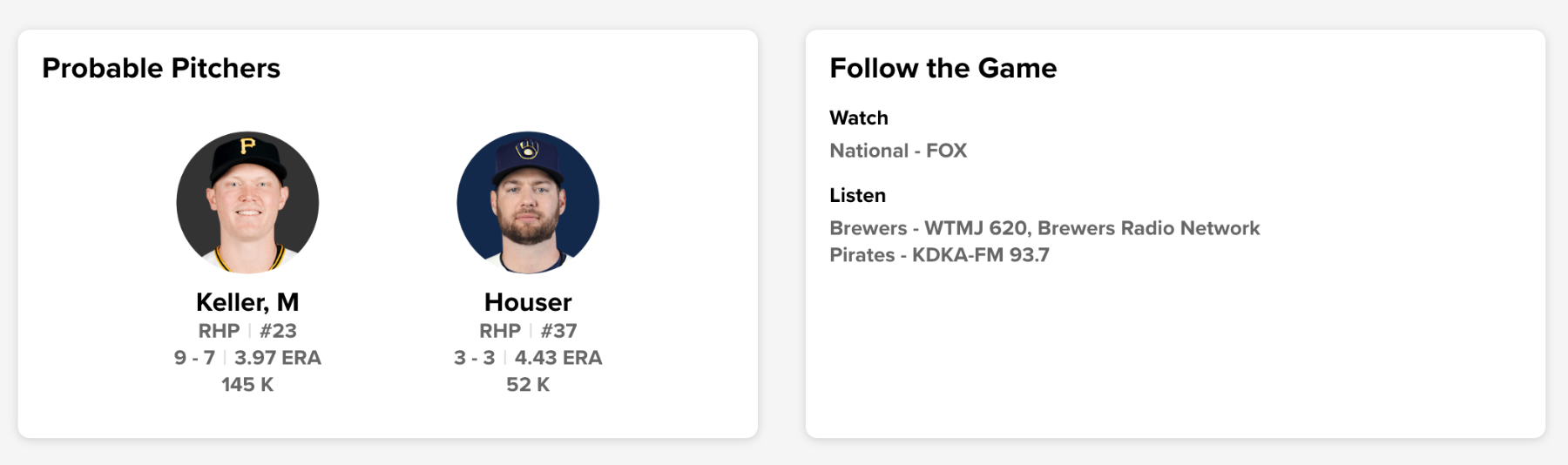Click Houser's jersey number #37
Viewport: 1568px width, 465px height.
[x=558, y=331]
